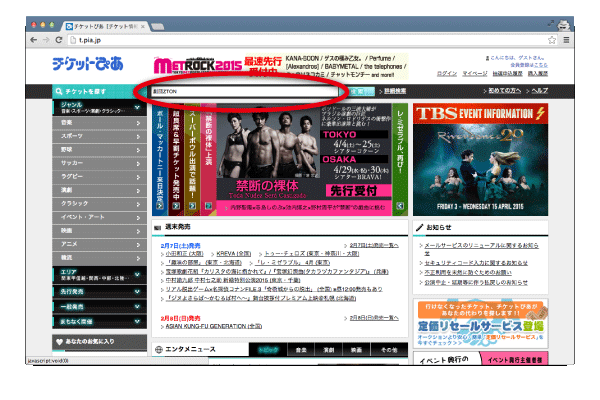Click the チケットぴあ logo
Image resolution: width=600 pixels, height=400 pixels.
click(x=88, y=64)
